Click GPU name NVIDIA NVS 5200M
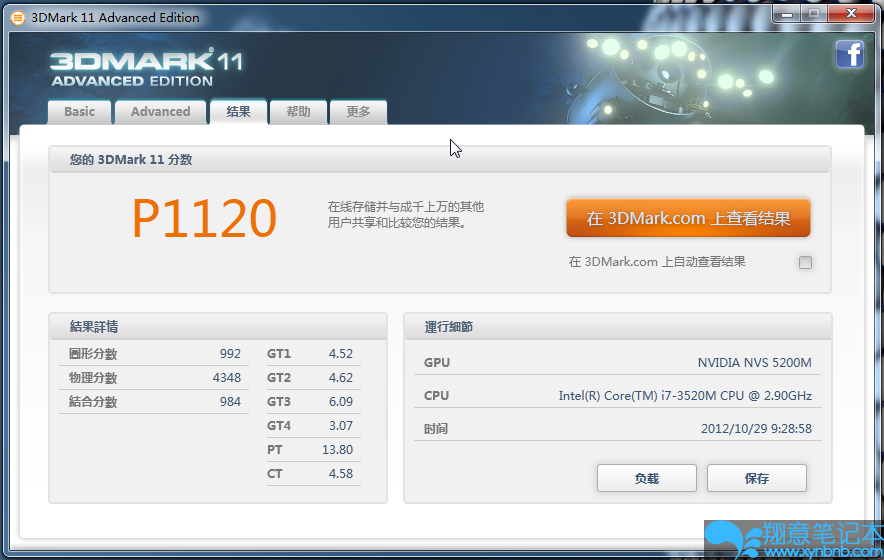Screen dimensions: 884x560 754,363
